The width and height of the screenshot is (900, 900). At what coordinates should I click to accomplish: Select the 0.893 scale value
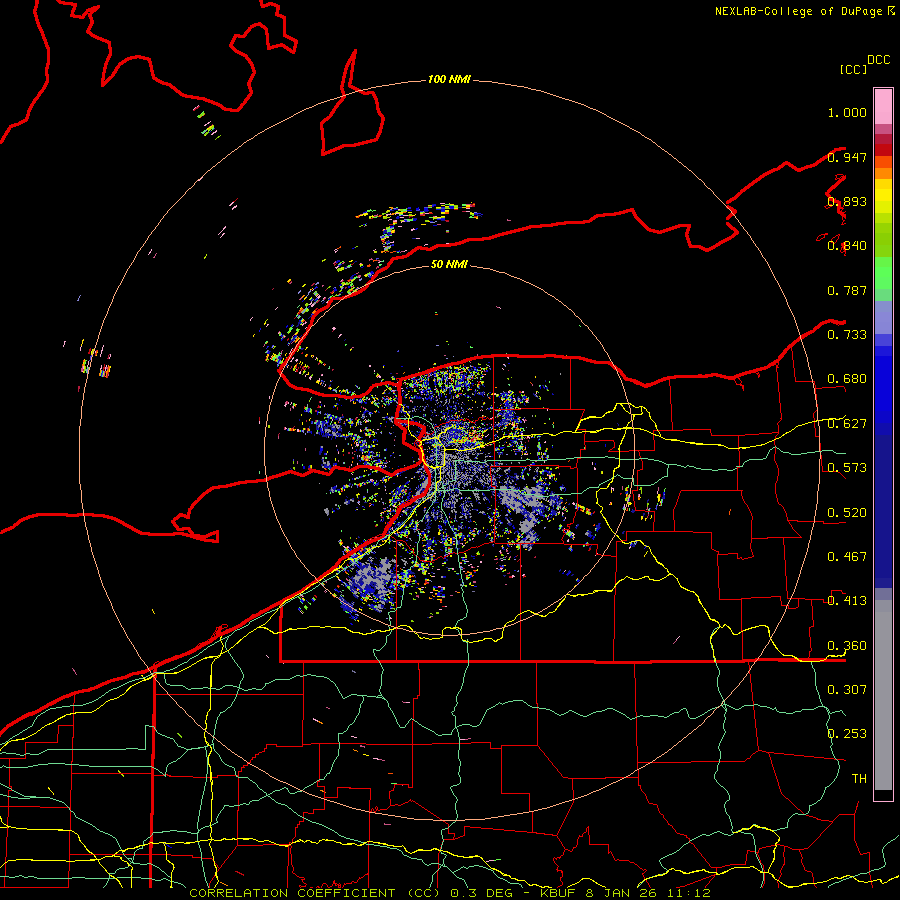[847, 201]
